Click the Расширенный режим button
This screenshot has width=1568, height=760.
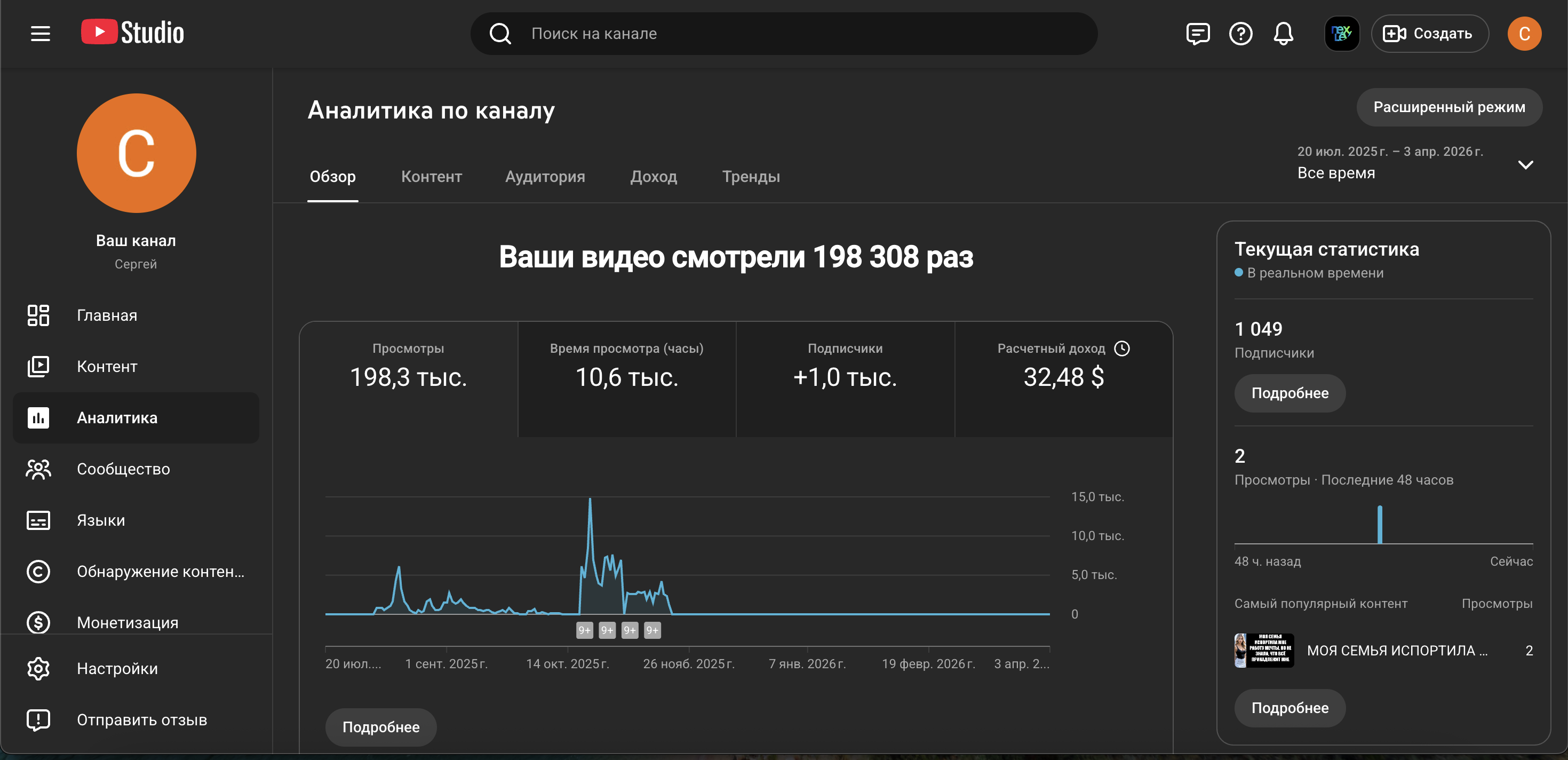point(1448,107)
